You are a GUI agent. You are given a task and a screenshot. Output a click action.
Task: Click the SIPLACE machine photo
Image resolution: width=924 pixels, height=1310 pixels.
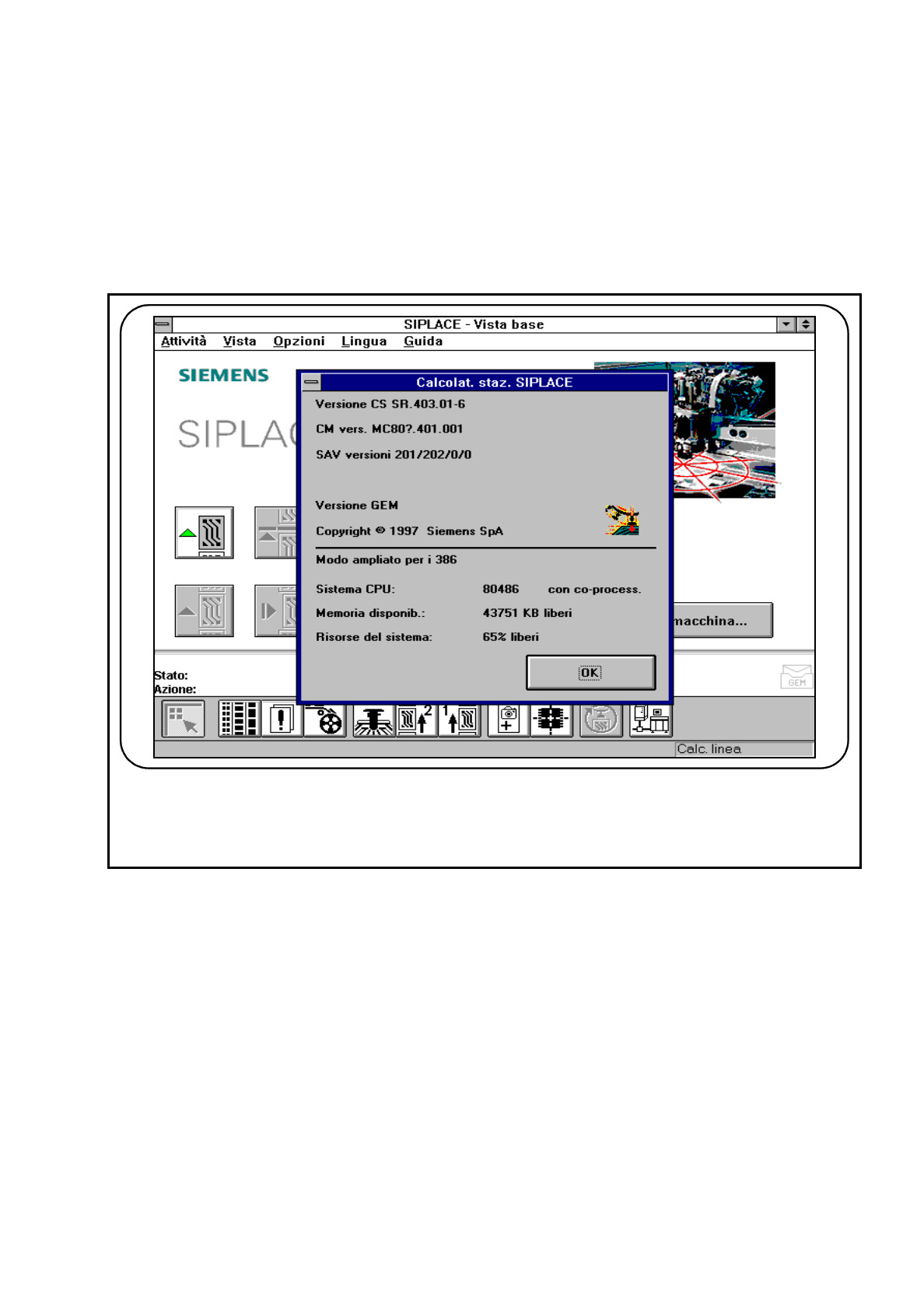pos(723,429)
